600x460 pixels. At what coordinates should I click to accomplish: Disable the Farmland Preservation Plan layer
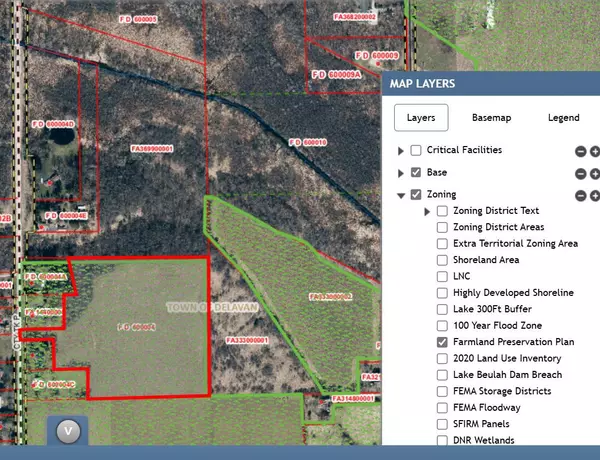tap(442, 342)
